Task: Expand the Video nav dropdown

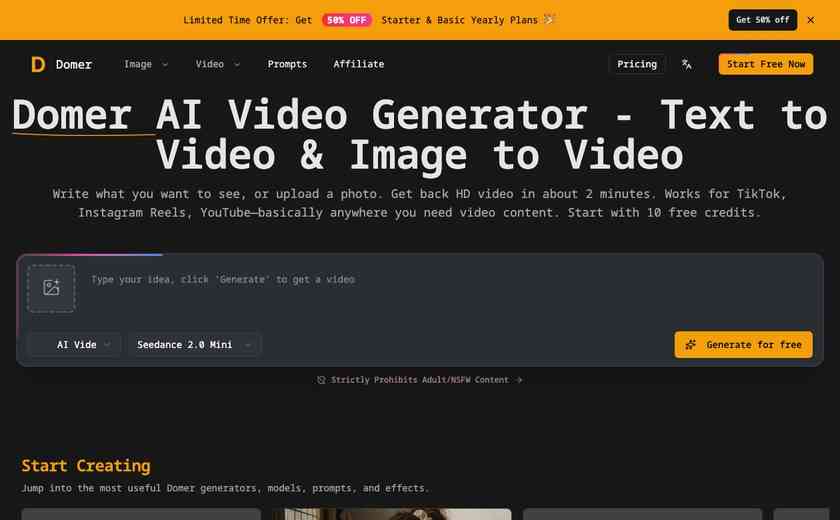Action: pyautogui.click(x=218, y=64)
